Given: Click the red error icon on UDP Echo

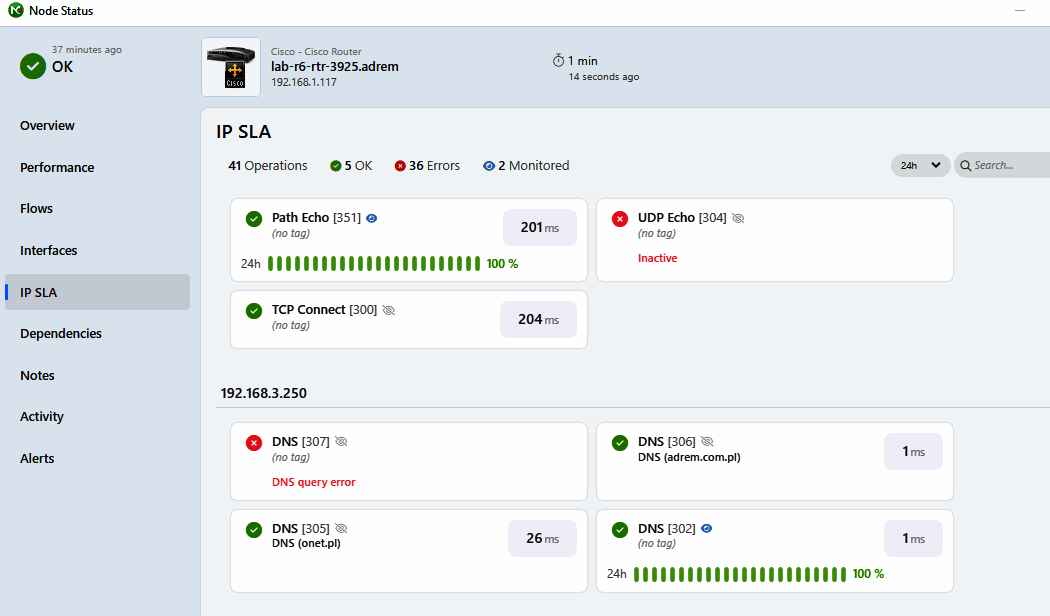Looking at the screenshot, I should tap(620, 218).
